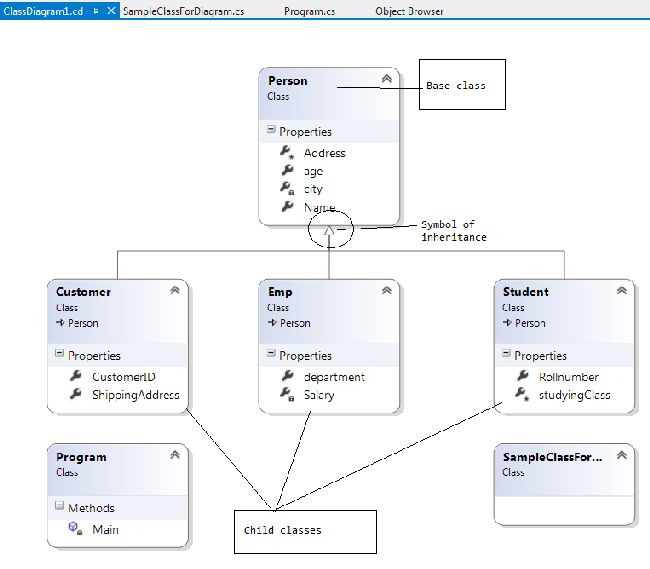Open the SampleClassForDiagram.cs tab
The width and height of the screenshot is (650, 569).
coord(183,11)
